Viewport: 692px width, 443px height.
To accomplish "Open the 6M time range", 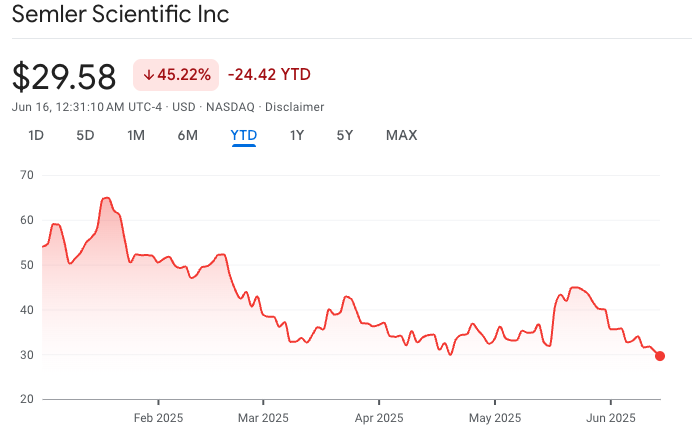I will pos(188,135).
